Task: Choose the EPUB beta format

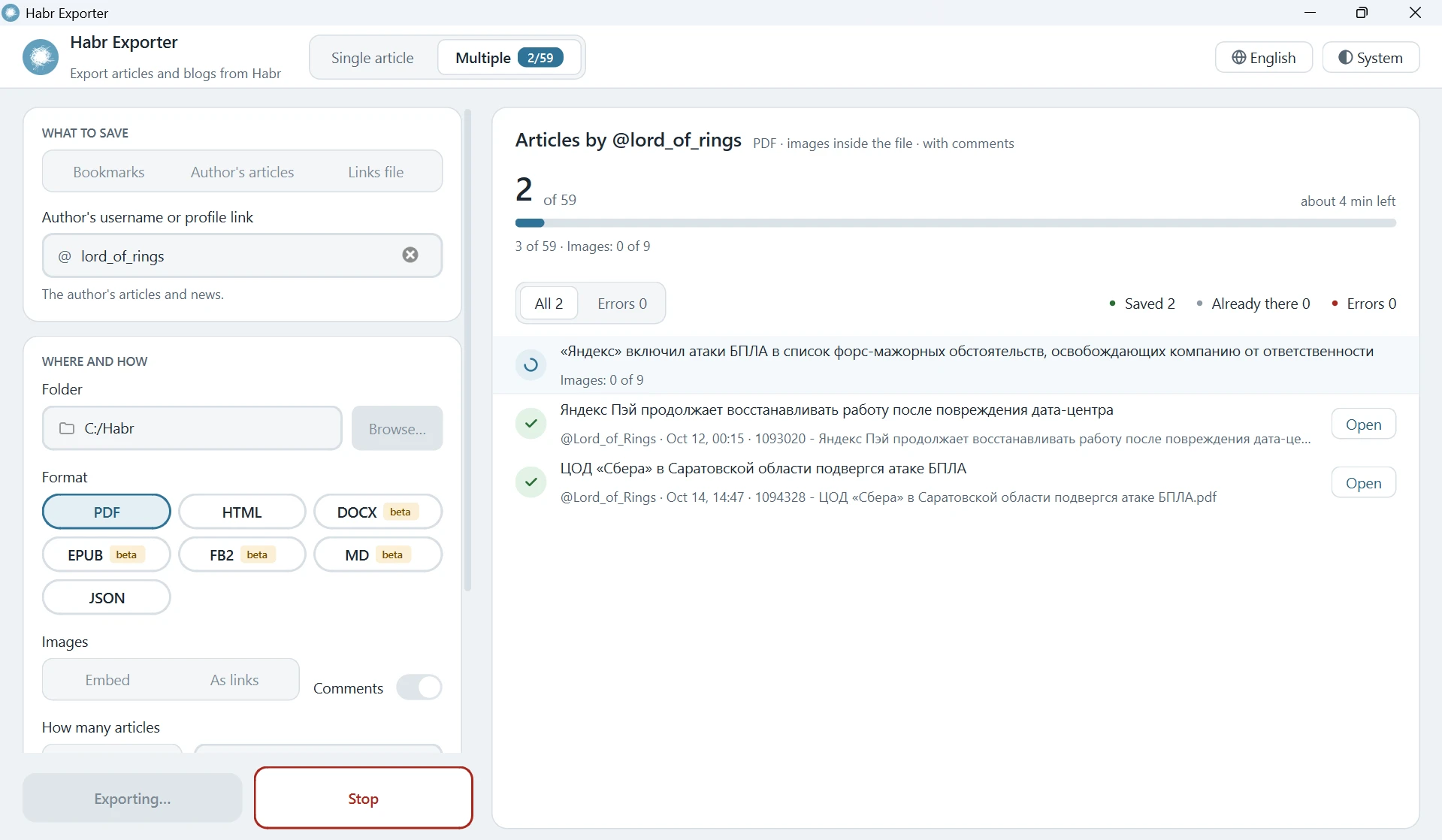Action: 107,554
